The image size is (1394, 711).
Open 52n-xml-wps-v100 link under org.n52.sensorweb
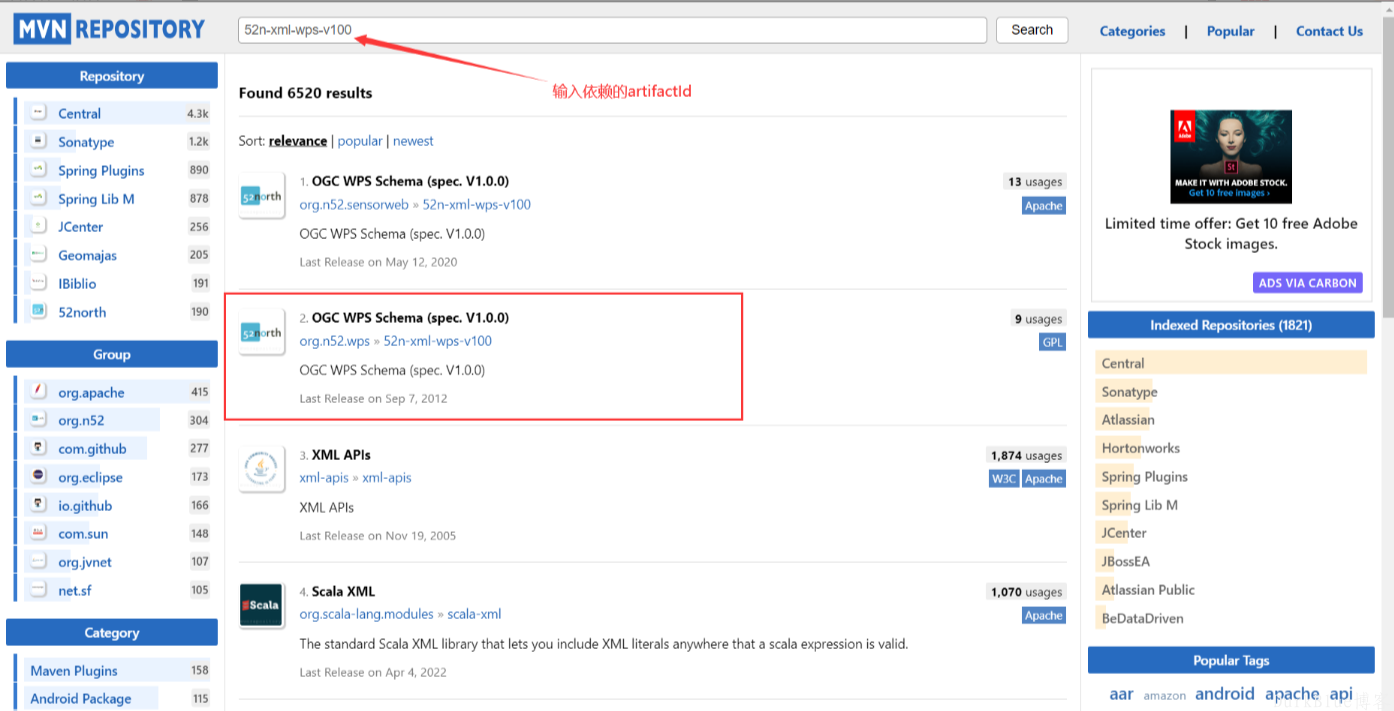click(477, 204)
